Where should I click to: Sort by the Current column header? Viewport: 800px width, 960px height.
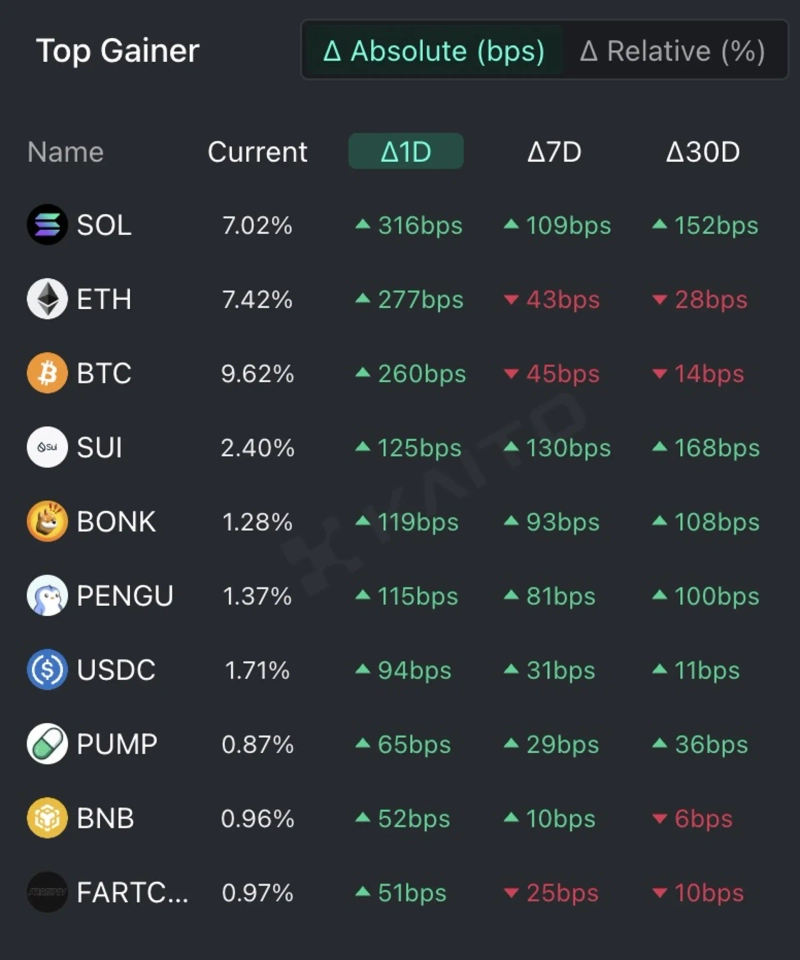pyautogui.click(x=257, y=152)
